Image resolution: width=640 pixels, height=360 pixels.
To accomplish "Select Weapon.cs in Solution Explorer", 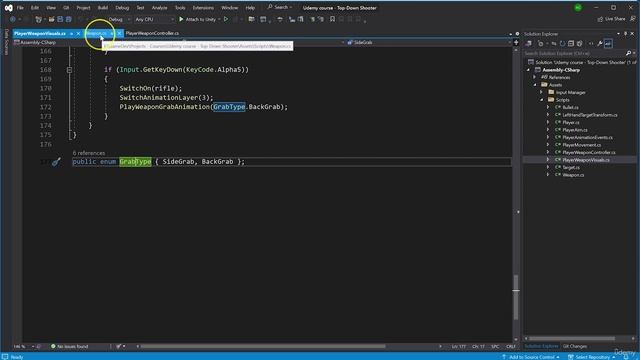I will coord(573,175).
